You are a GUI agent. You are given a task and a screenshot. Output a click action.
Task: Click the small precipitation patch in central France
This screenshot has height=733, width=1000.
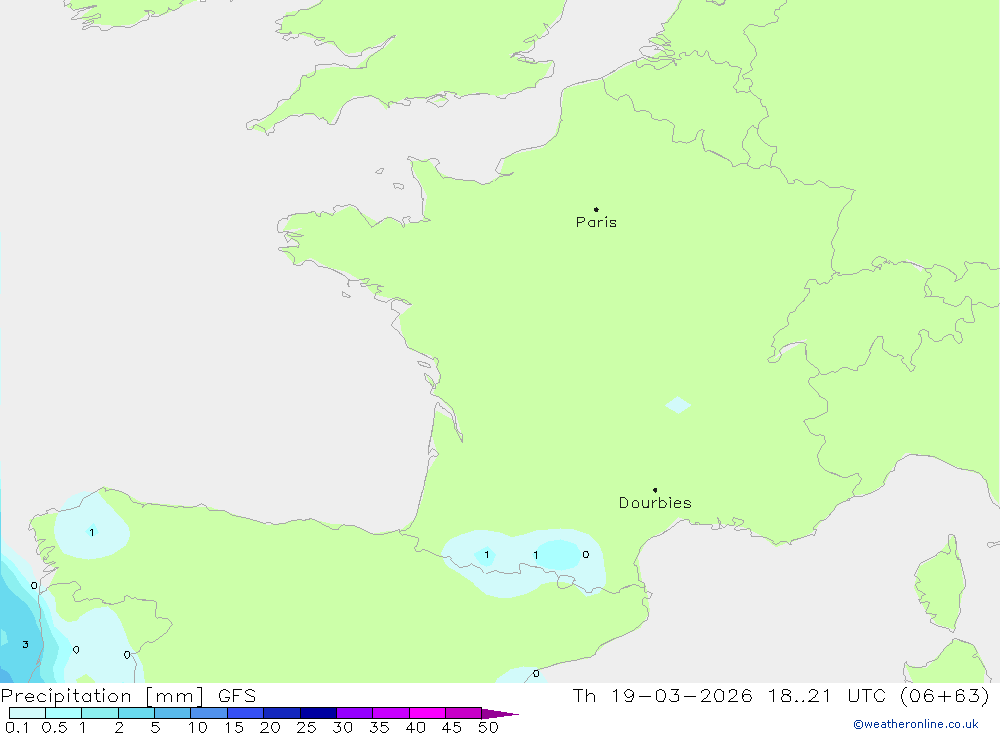[678, 405]
